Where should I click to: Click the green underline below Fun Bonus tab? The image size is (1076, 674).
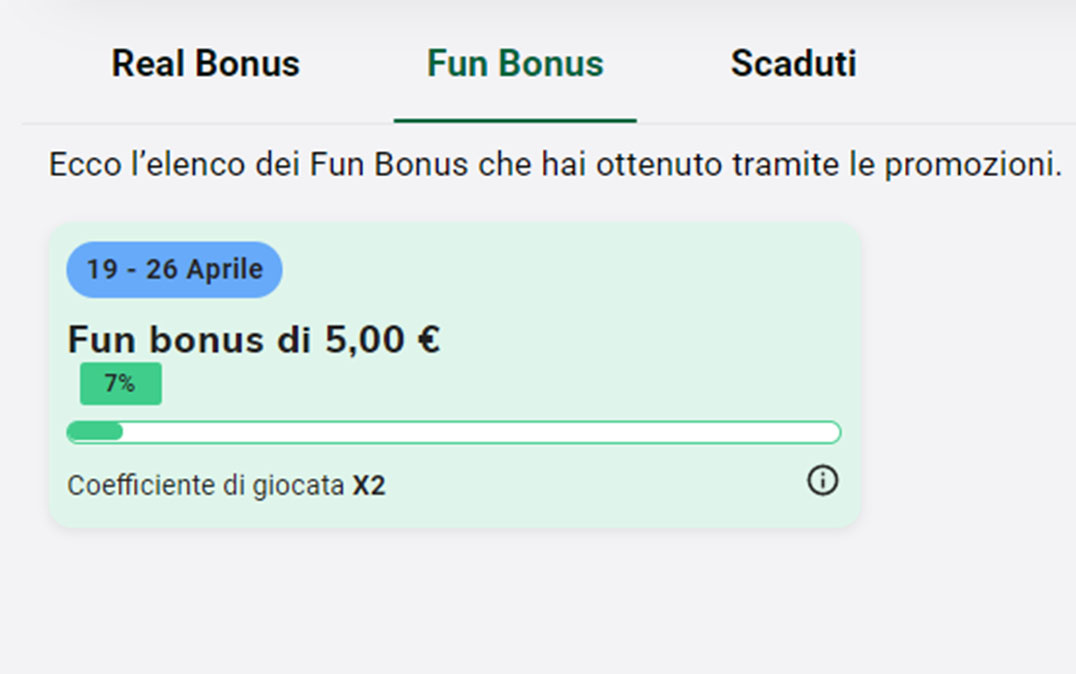point(515,121)
